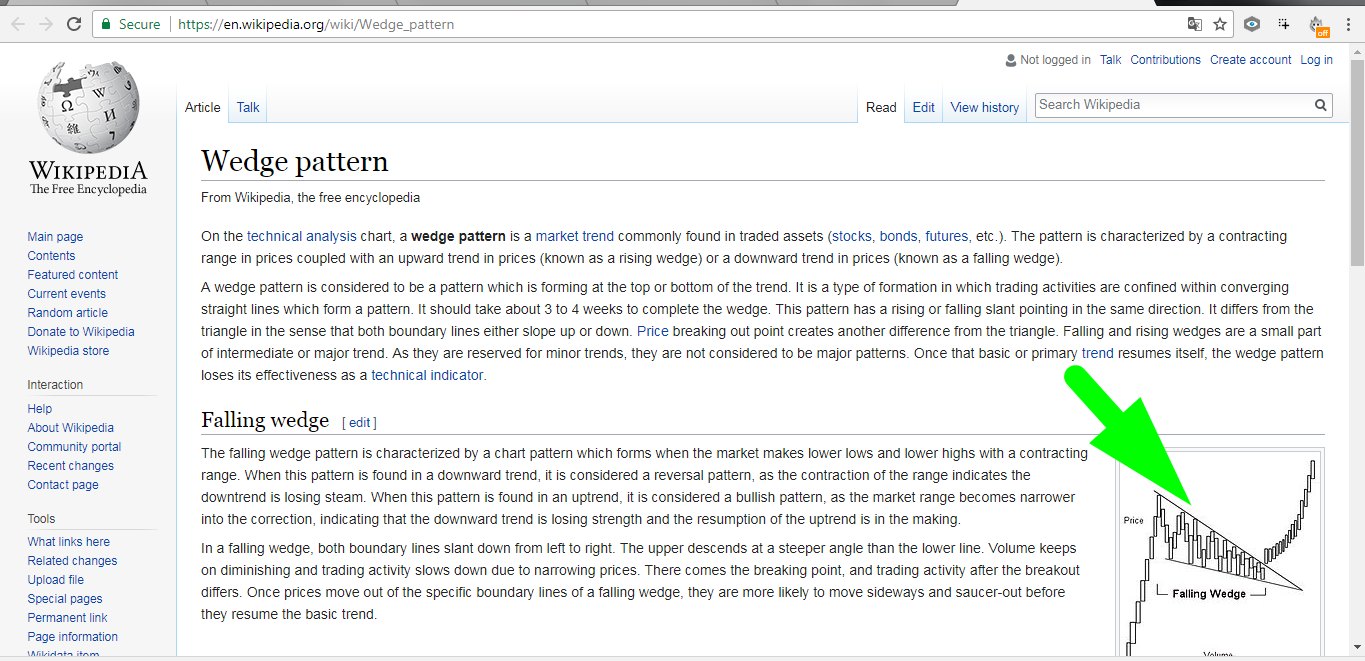View Recent changes
The width and height of the screenshot is (1365, 661).
[71, 466]
